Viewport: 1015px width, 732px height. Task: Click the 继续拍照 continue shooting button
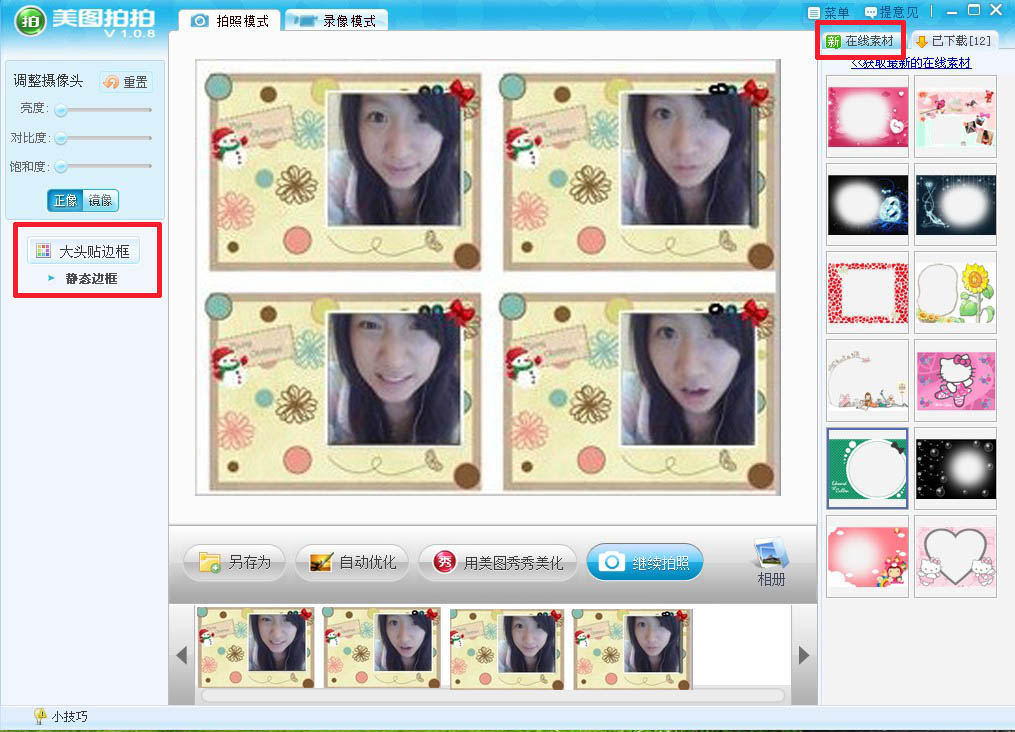645,562
